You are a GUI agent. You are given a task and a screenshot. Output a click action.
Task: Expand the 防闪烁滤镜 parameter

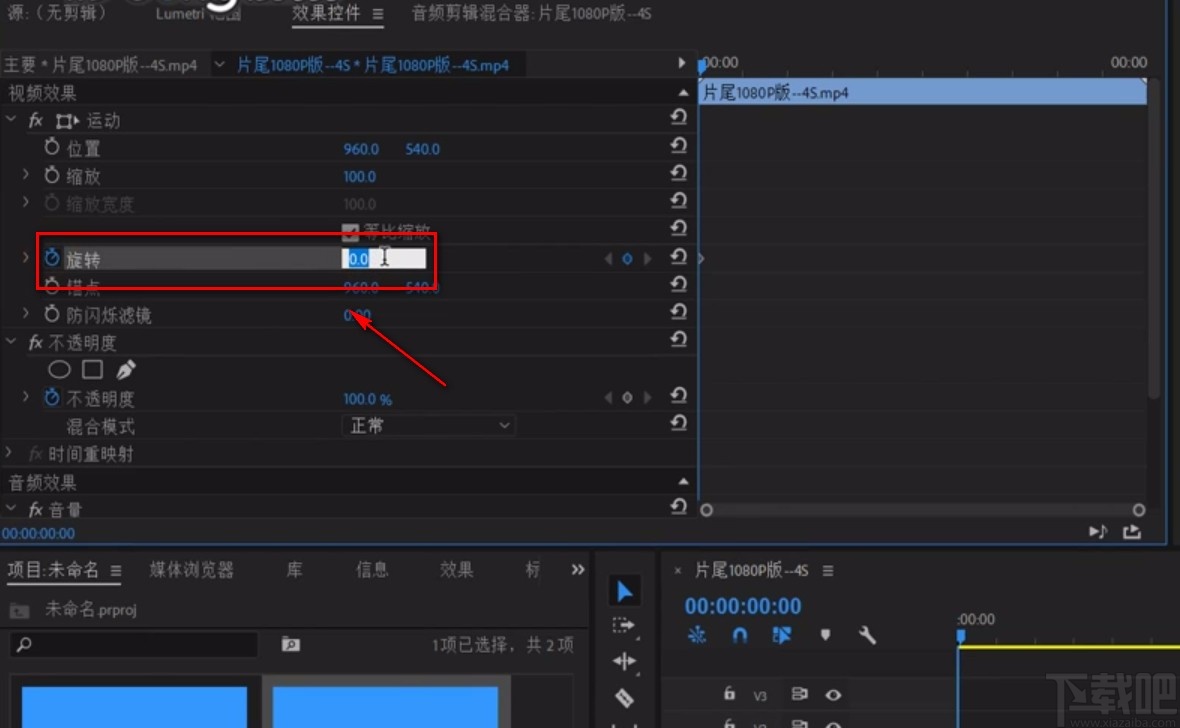coord(26,313)
